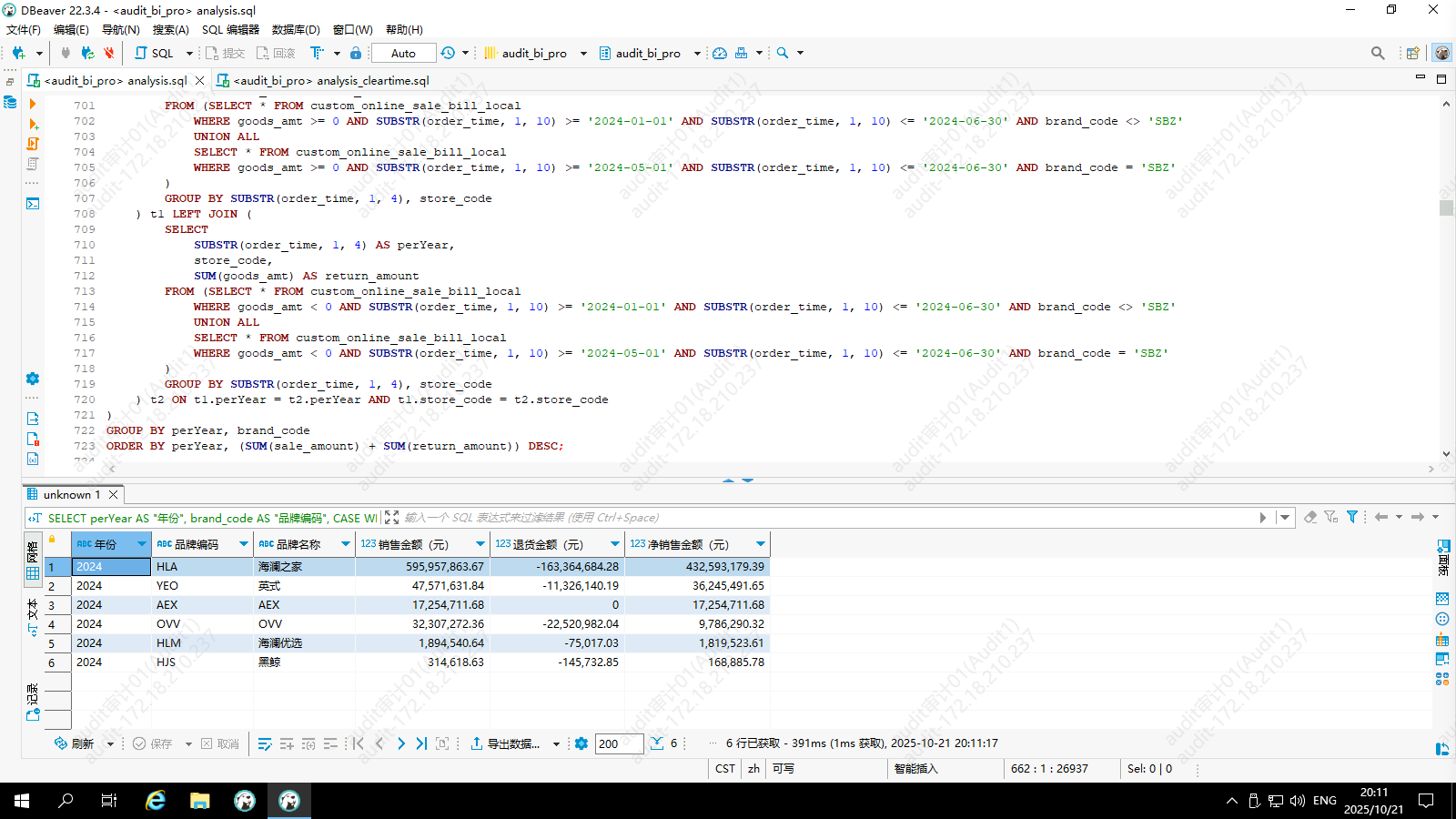Click the execute SQL statement arrow

33,105
